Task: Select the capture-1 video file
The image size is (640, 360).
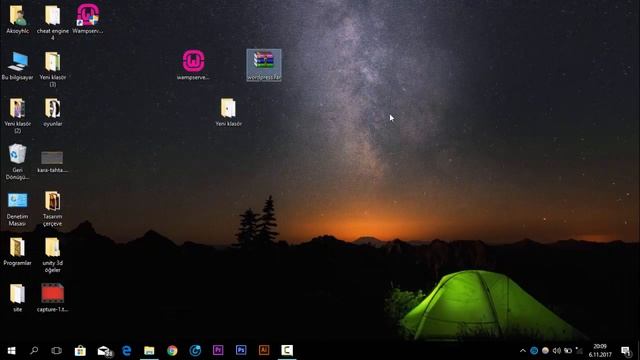Action: [x=53, y=298]
